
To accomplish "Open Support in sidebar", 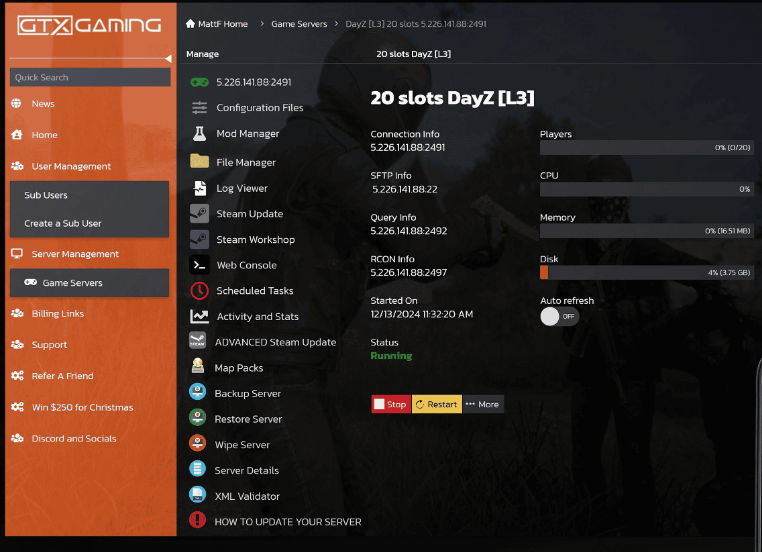I will [49, 345].
